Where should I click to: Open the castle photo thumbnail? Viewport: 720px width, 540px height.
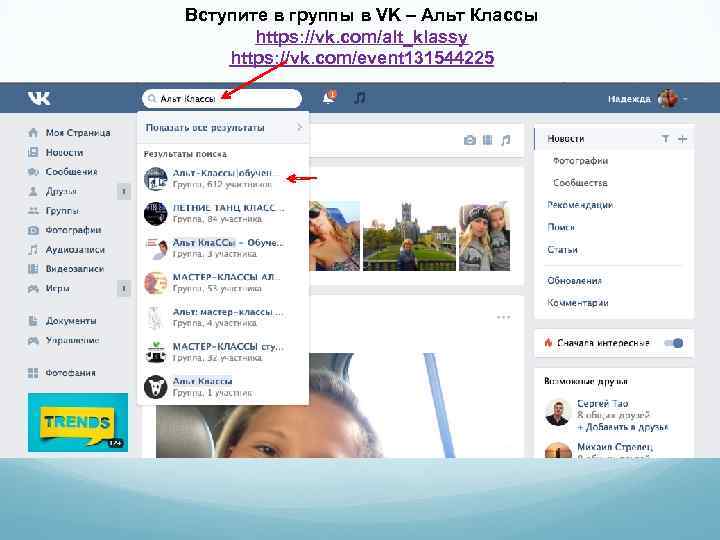(409, 236)
